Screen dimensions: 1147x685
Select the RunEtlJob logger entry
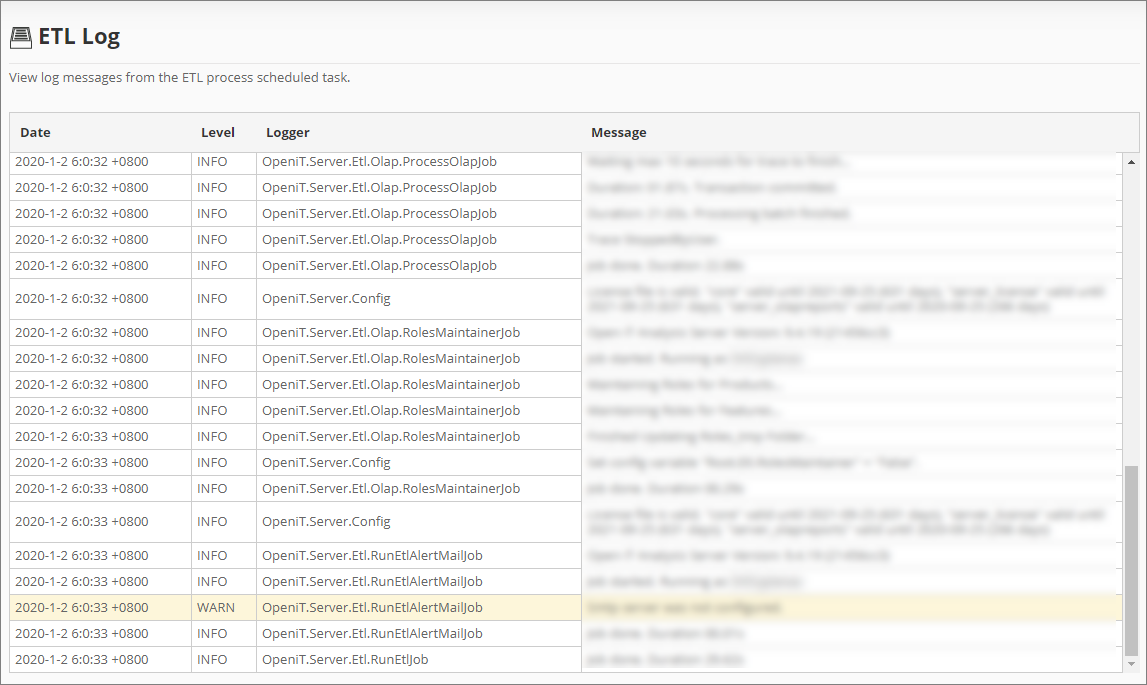coord(345,659)
